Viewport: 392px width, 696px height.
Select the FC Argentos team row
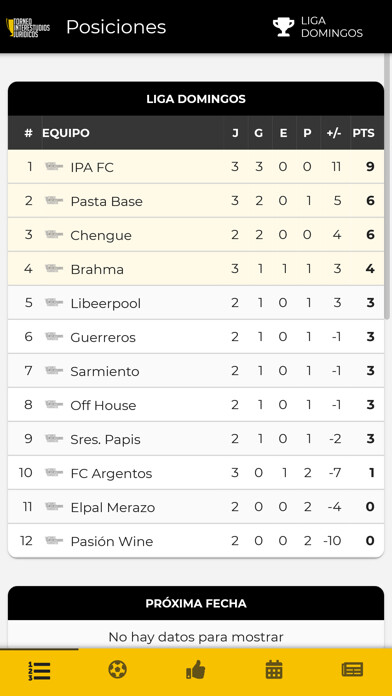196,473
